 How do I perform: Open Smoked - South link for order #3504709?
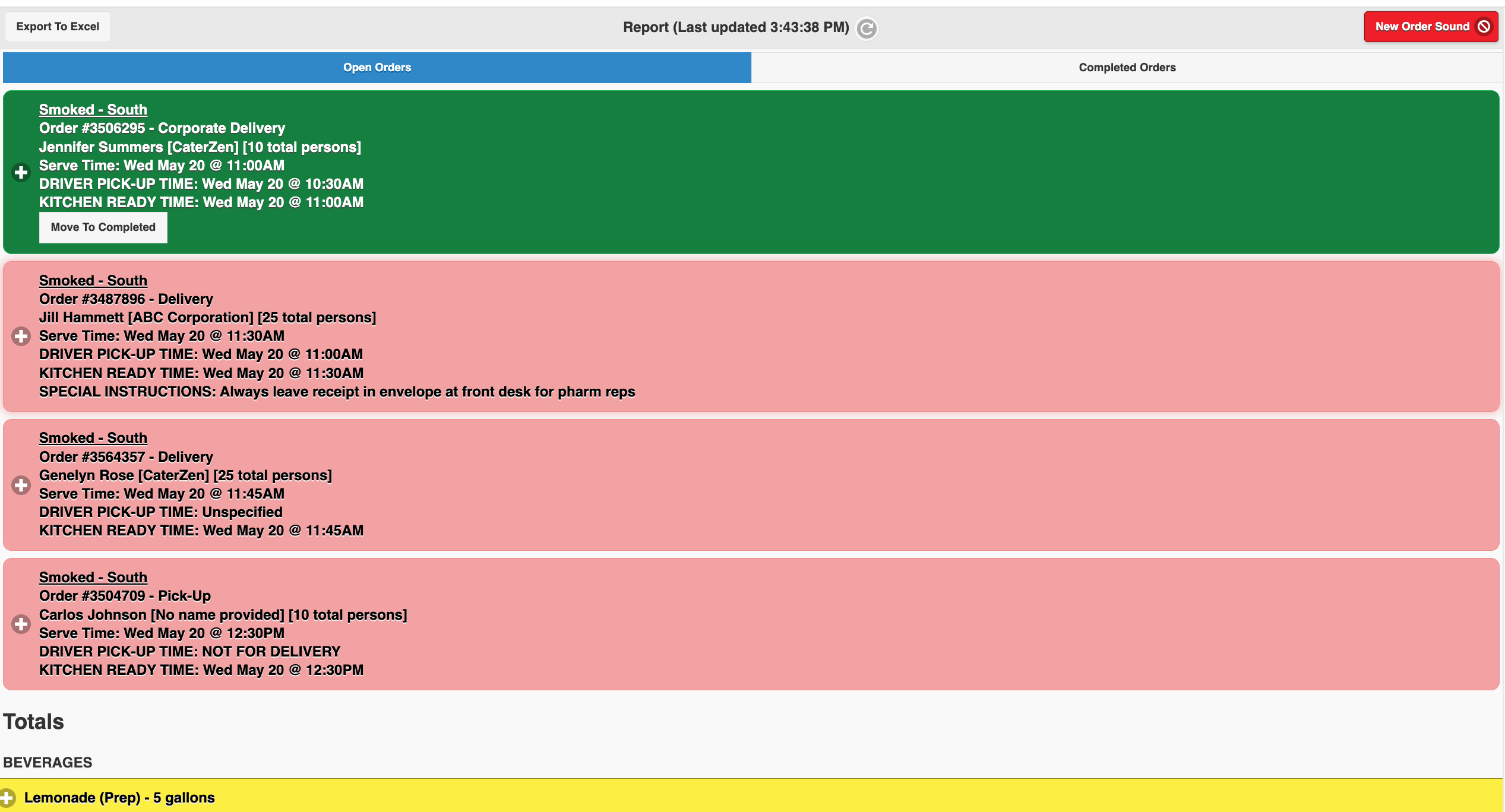pyautogui.click(x=93, y=578)
